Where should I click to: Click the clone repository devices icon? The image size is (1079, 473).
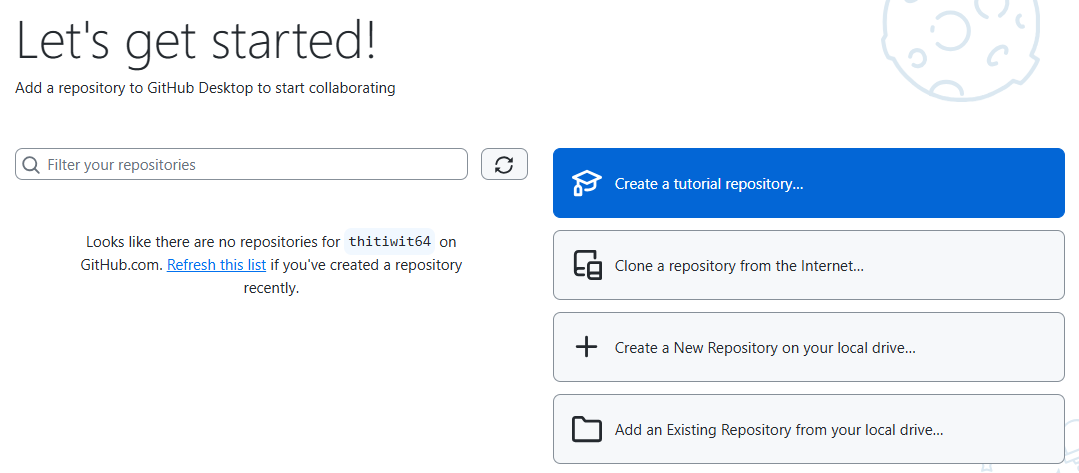[x=587, y=266]
